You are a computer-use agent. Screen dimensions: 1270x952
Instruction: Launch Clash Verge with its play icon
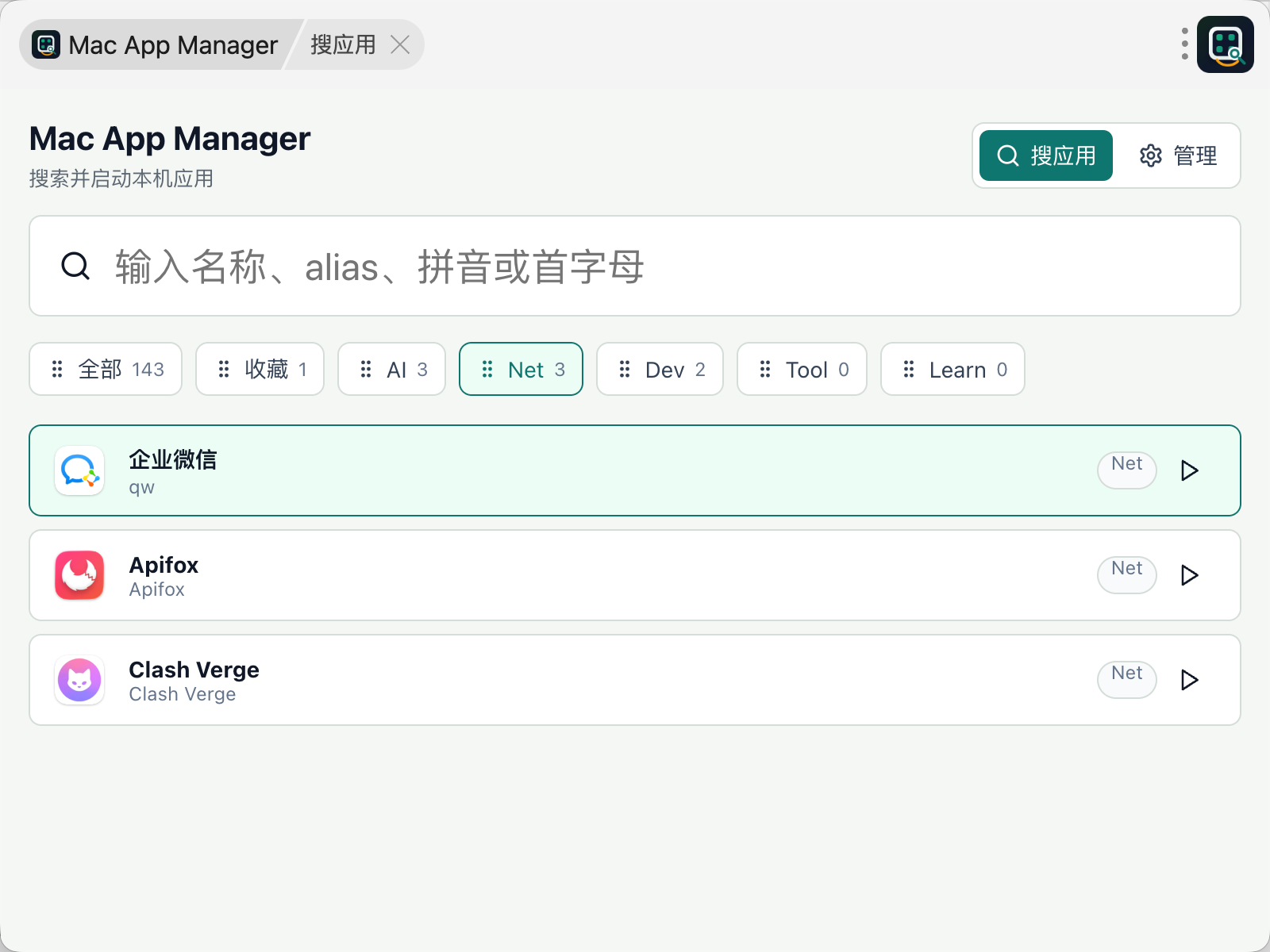point(1189,680)
